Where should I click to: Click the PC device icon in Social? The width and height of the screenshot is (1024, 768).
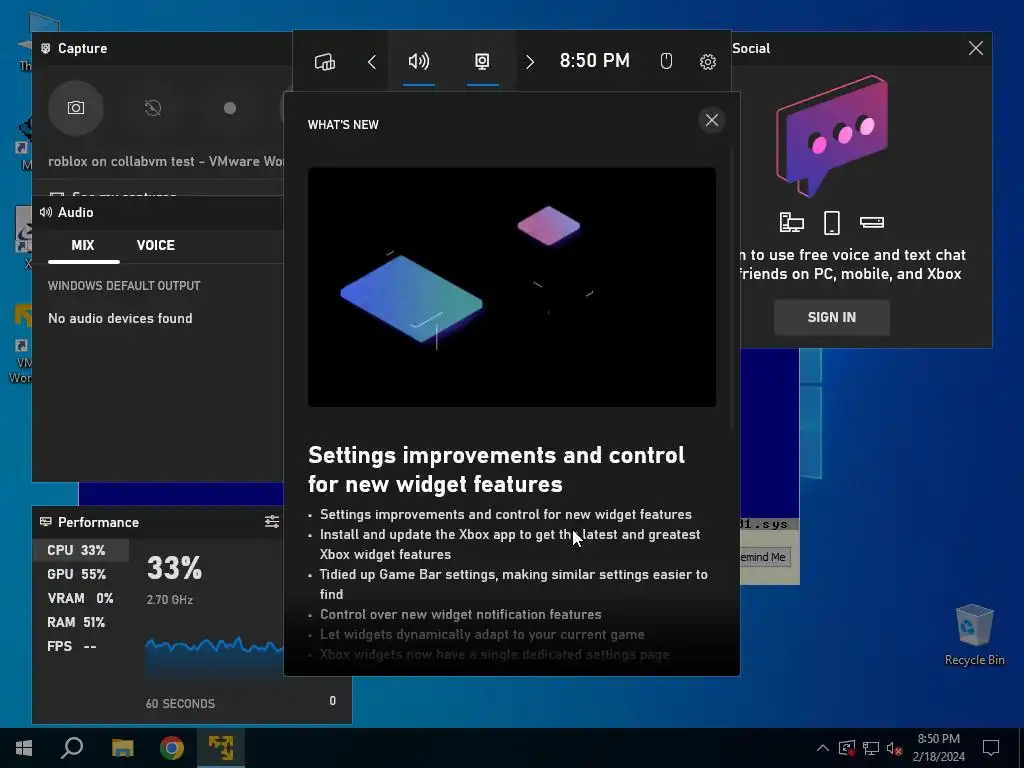[x=792, y=223]
